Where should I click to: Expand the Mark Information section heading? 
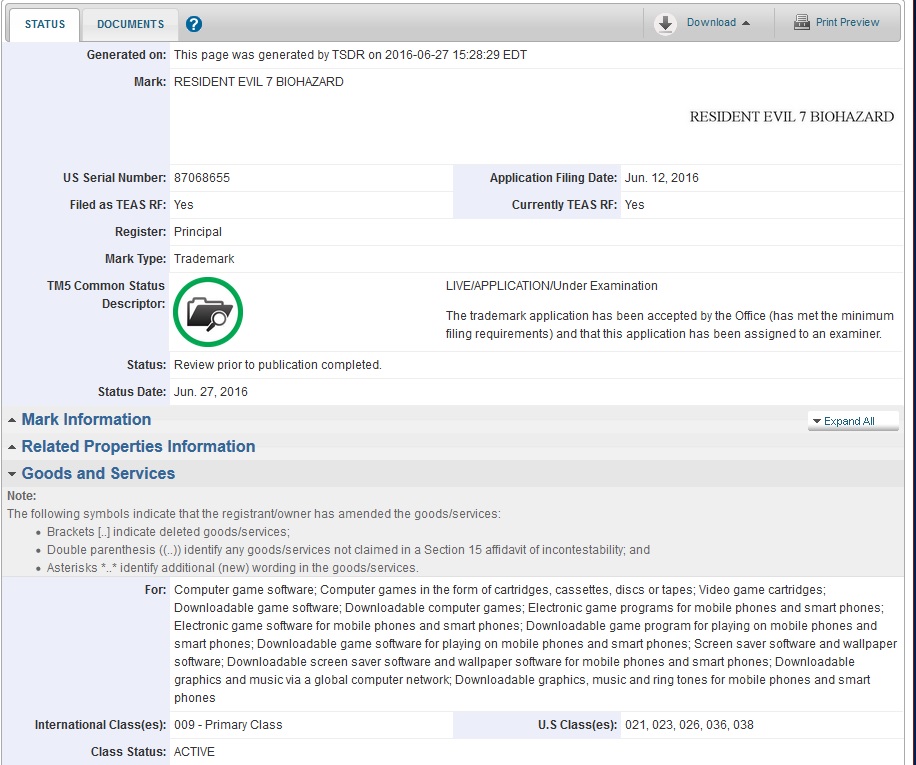pyautogui.click(x=86, y=420)
